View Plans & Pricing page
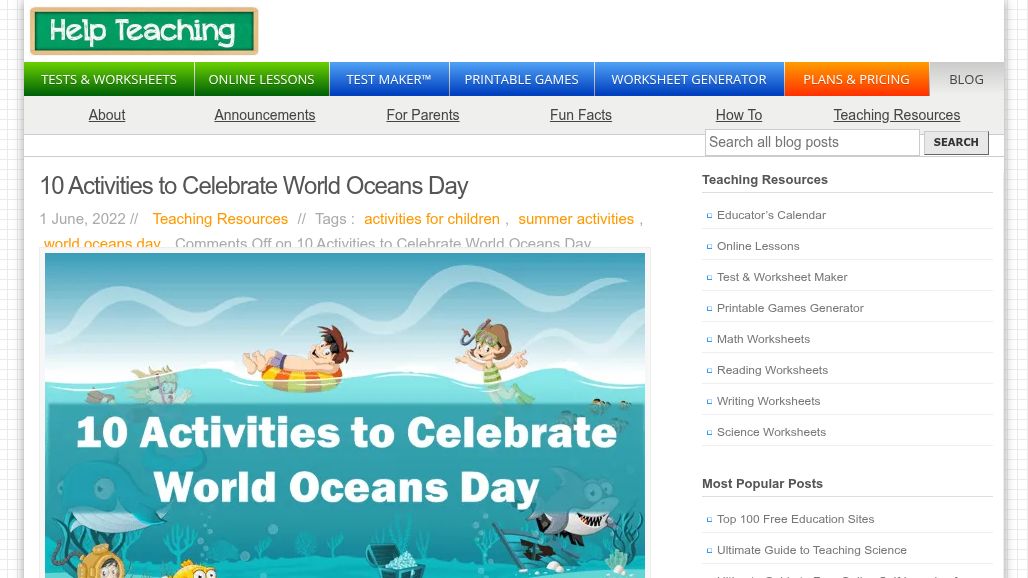Screen dimensions: 1028x578 tap(856, 79)
